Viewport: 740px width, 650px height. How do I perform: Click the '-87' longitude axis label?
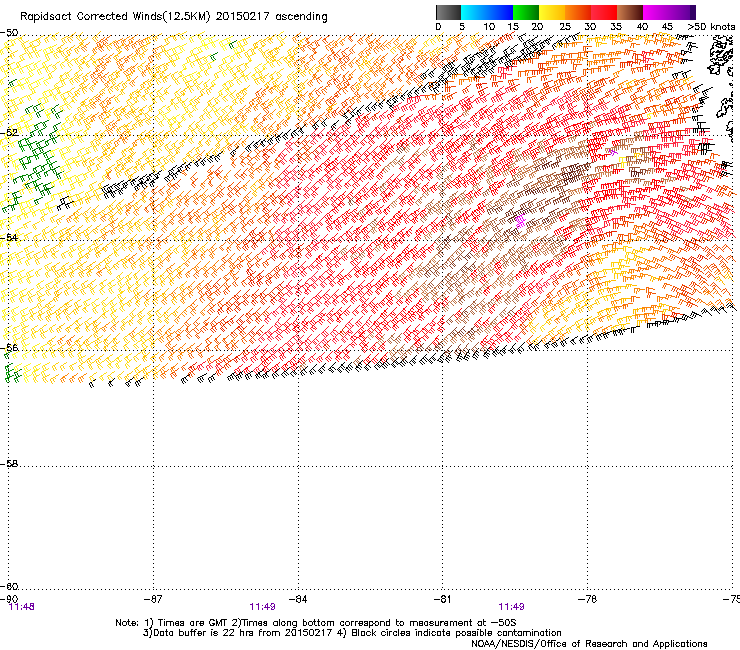point(153,599)
